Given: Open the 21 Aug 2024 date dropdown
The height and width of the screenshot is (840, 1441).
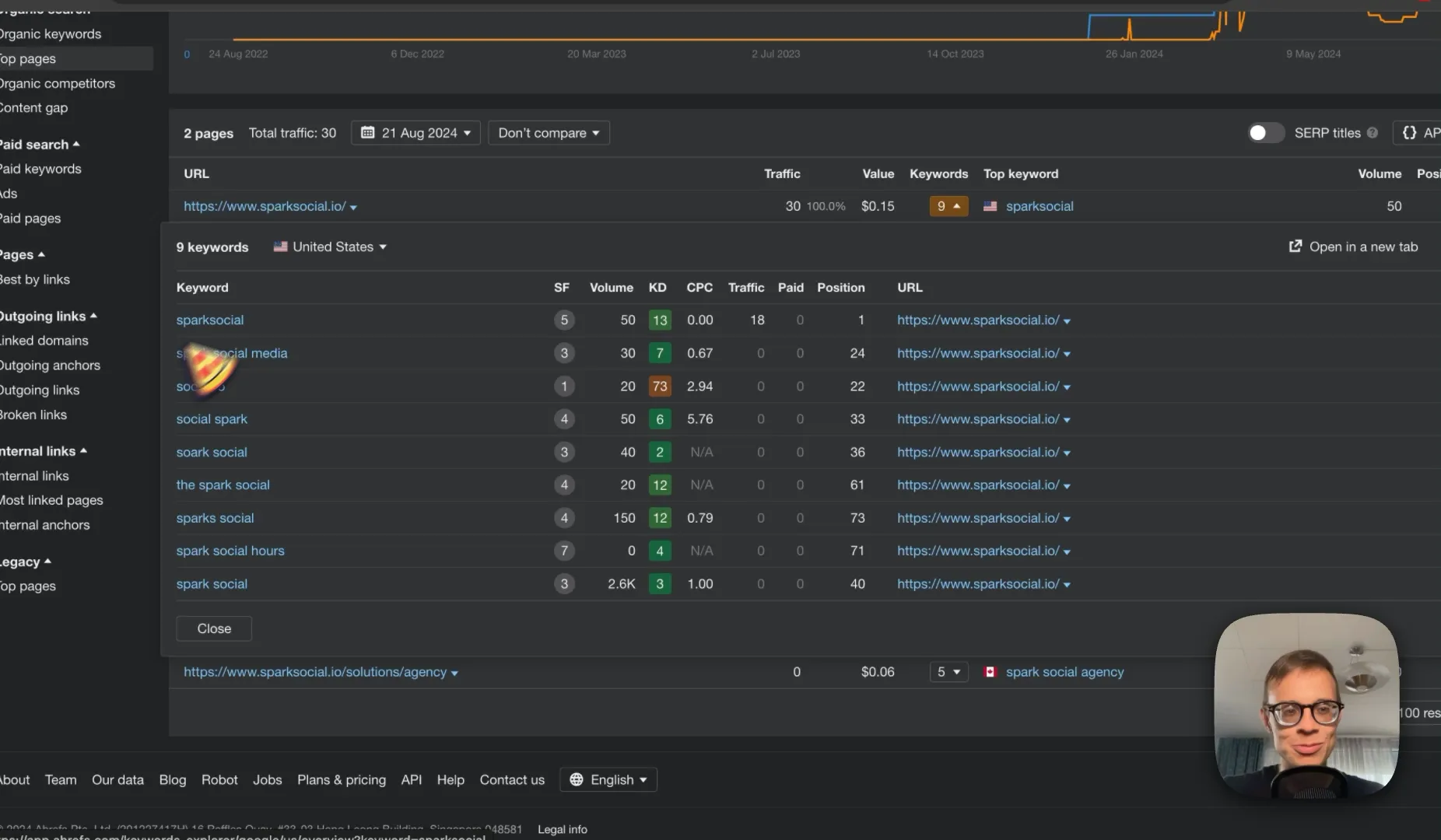Looking at the screenshot, I should (x=415, y=133).
